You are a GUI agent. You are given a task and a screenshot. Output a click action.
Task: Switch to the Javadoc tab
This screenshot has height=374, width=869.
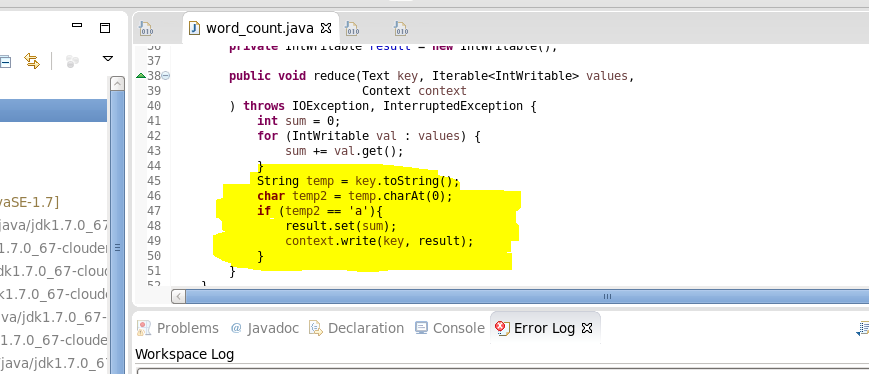(x=265, y=328)
